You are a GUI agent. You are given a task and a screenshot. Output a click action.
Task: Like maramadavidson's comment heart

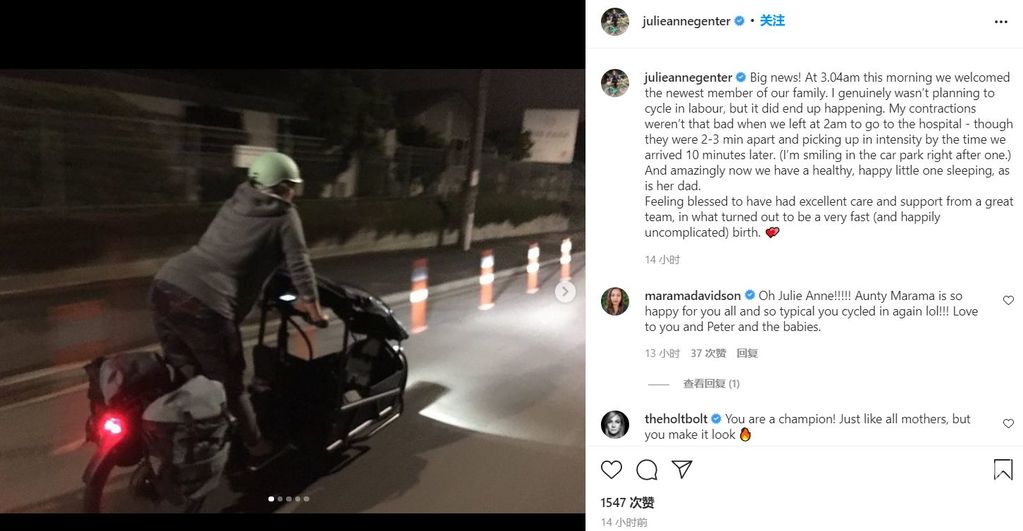point(1008,300)
